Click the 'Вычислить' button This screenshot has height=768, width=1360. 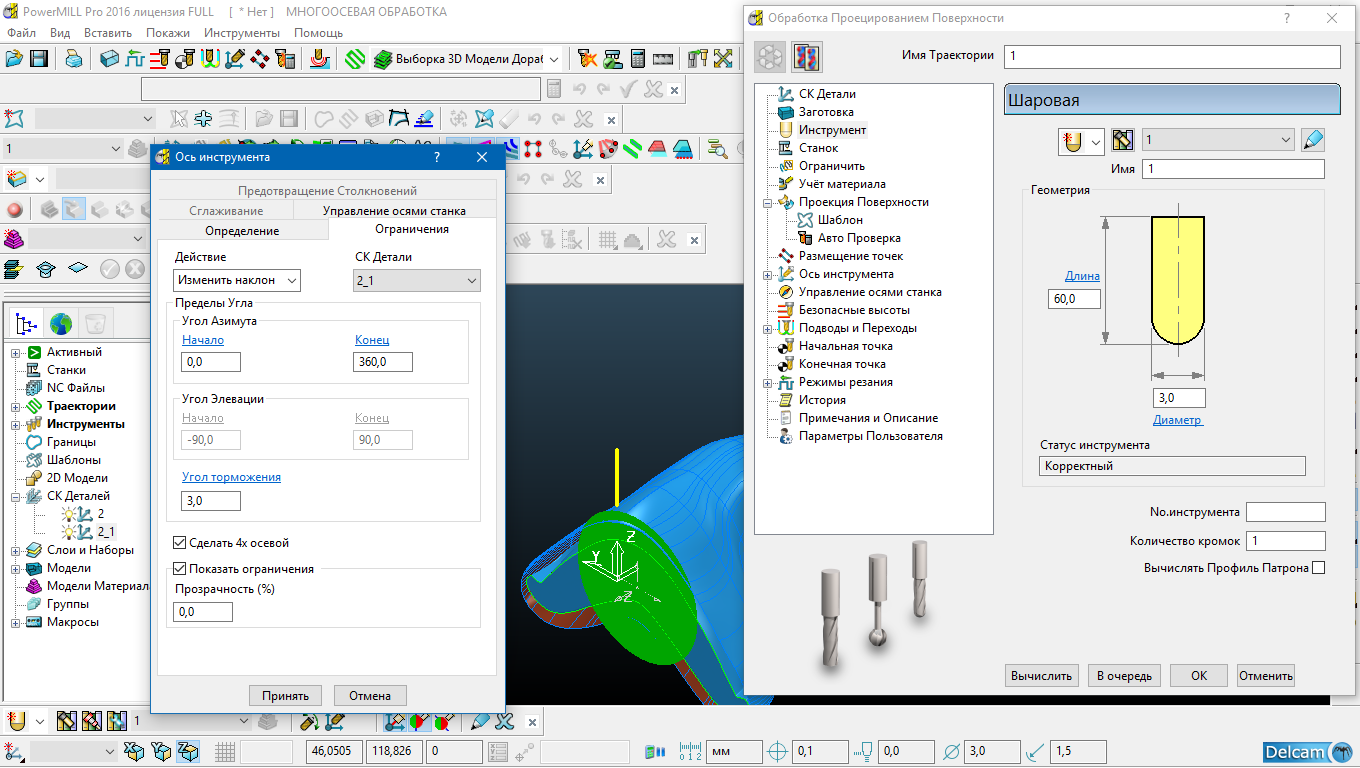[x=1041, y=676]
